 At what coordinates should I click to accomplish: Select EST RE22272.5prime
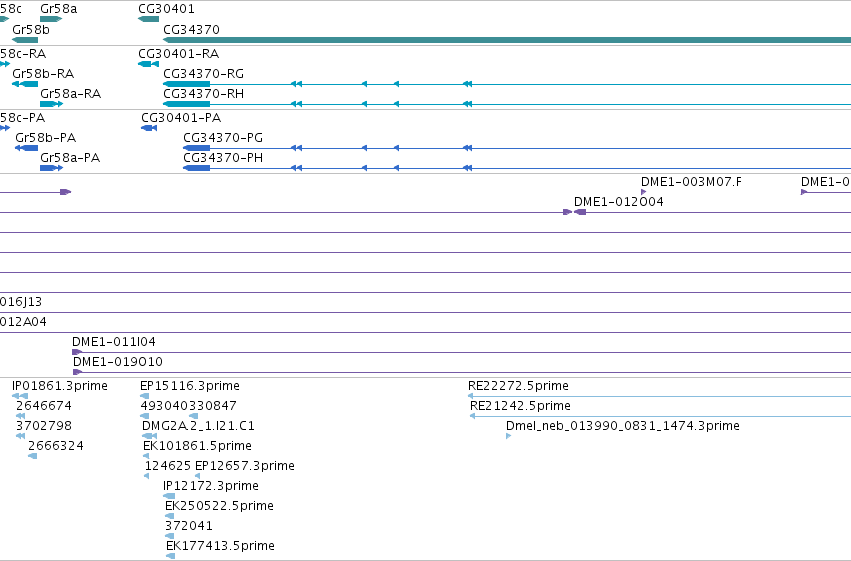coord(659,397)
